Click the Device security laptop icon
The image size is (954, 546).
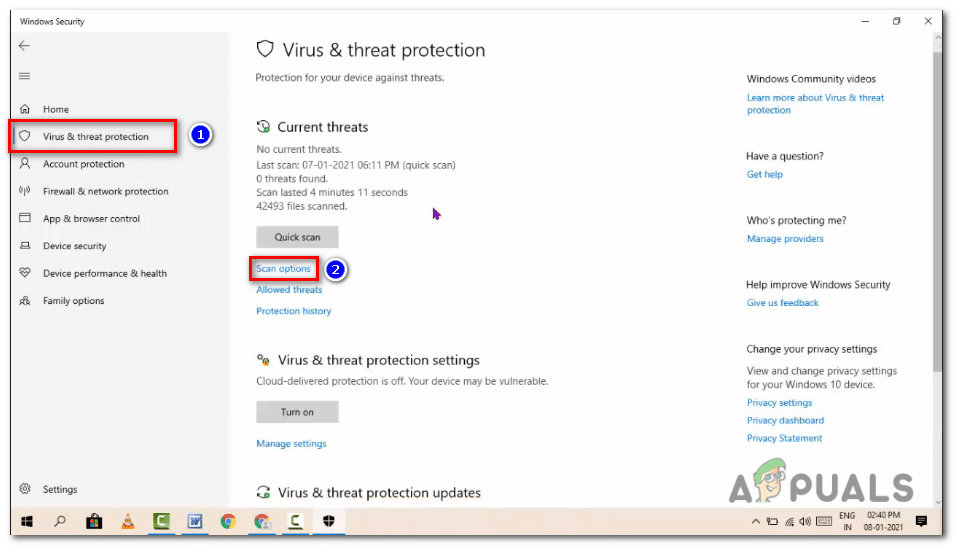pos(25,246)
